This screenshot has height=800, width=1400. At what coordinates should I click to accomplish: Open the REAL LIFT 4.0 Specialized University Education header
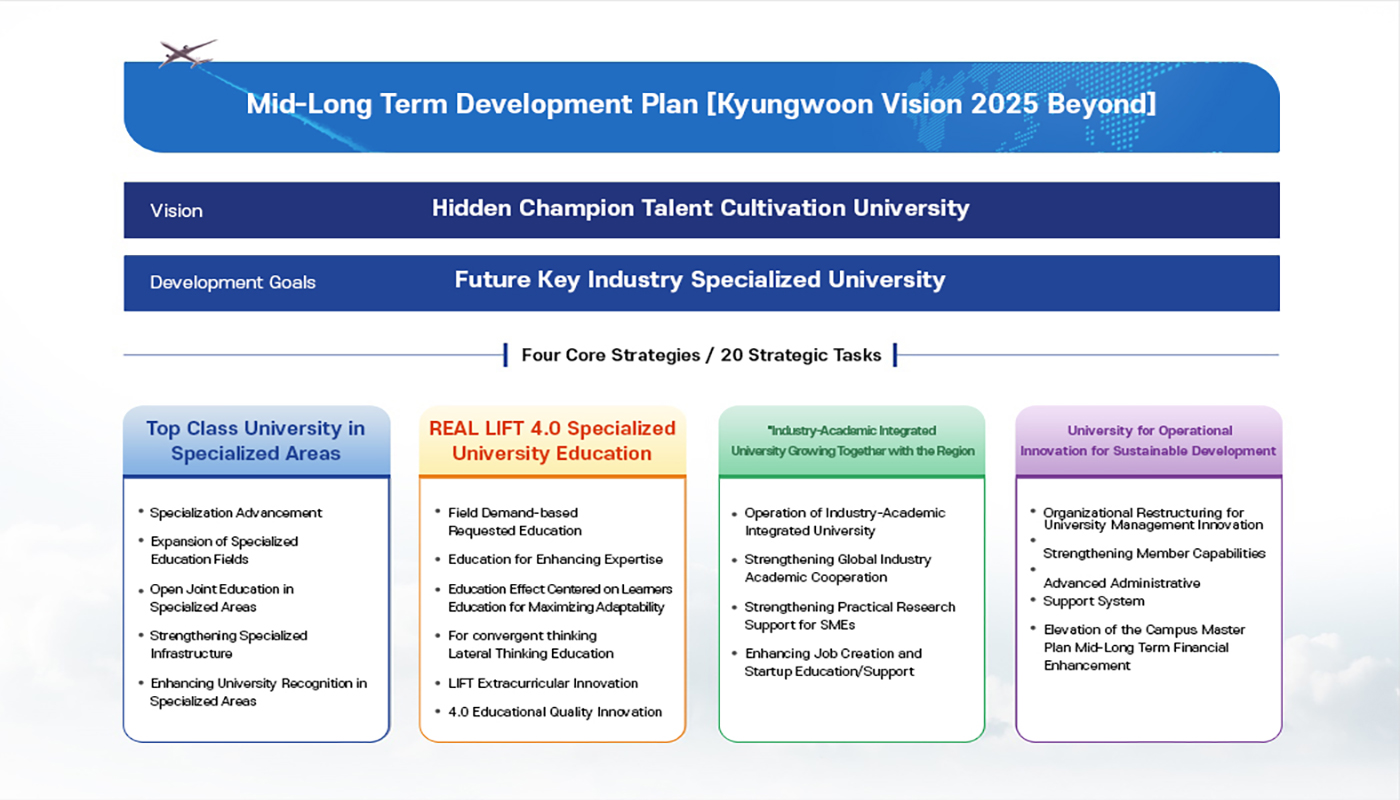click(x=552, y=441)
